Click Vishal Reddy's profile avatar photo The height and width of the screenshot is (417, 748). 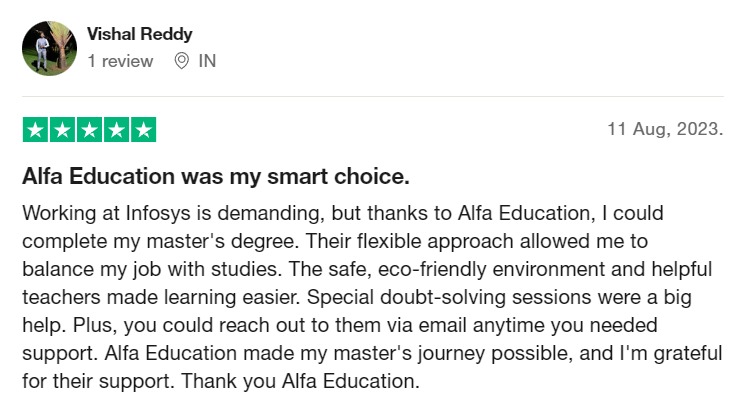[49, 48]
